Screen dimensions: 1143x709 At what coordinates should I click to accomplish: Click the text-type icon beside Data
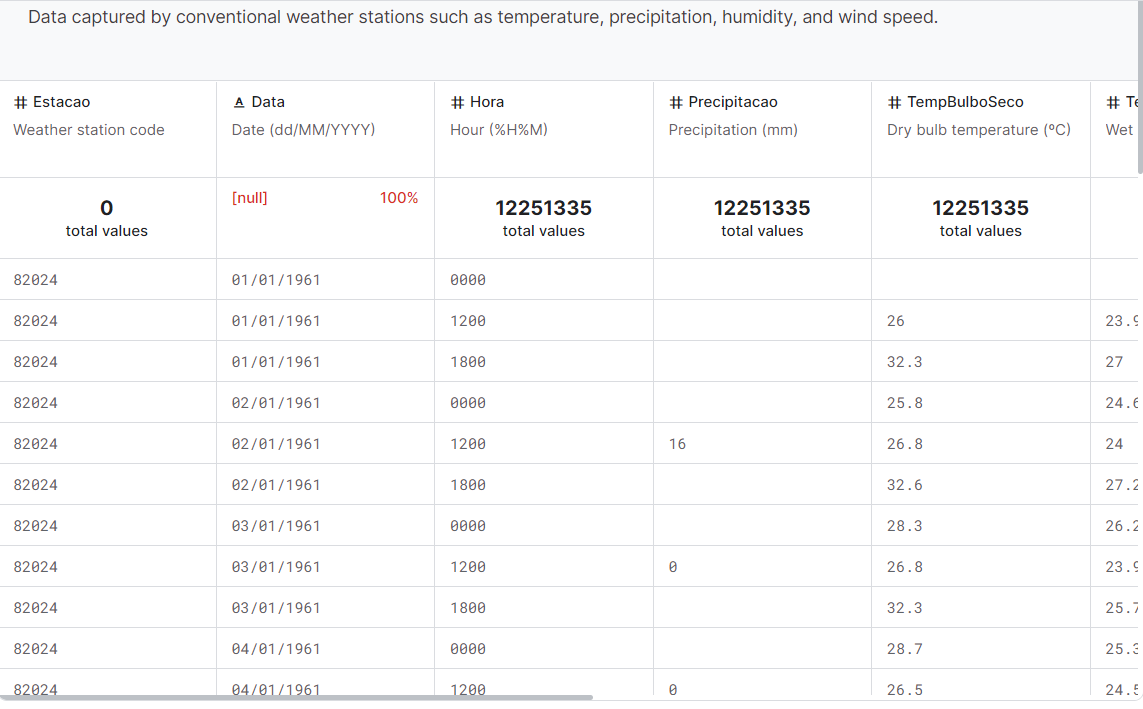[x=239, y=102]
